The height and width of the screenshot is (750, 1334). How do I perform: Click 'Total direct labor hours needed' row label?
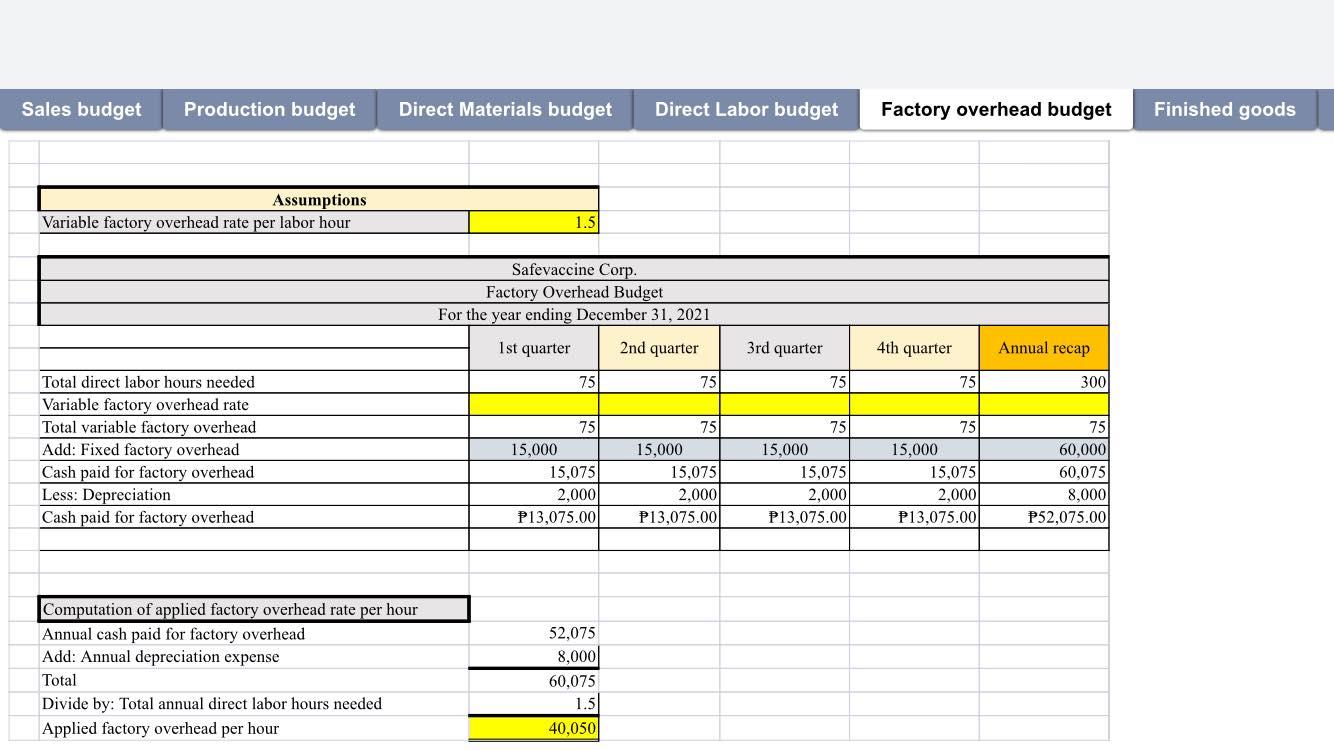(x=254, y=382)
